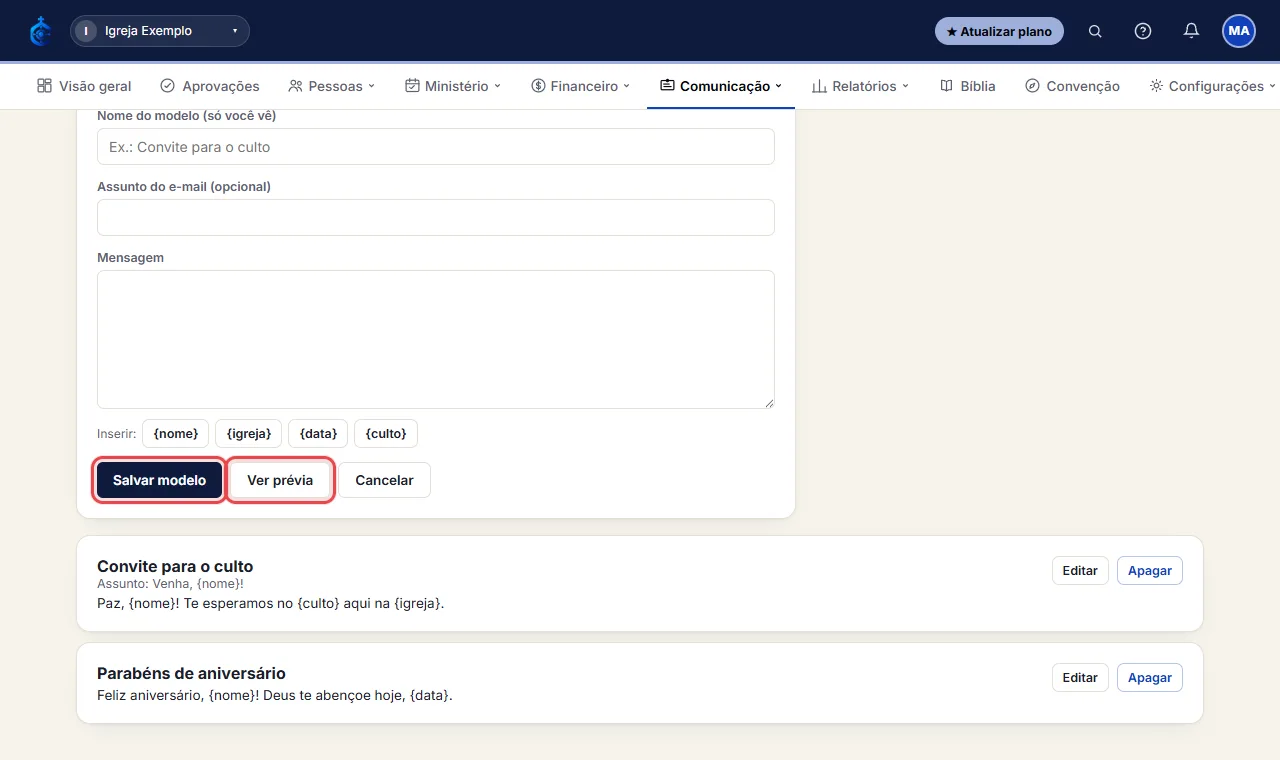Edit the Parabéns de aniversário template
The height and width of the screenshot is (760, 1280).
click(1080, 677)
